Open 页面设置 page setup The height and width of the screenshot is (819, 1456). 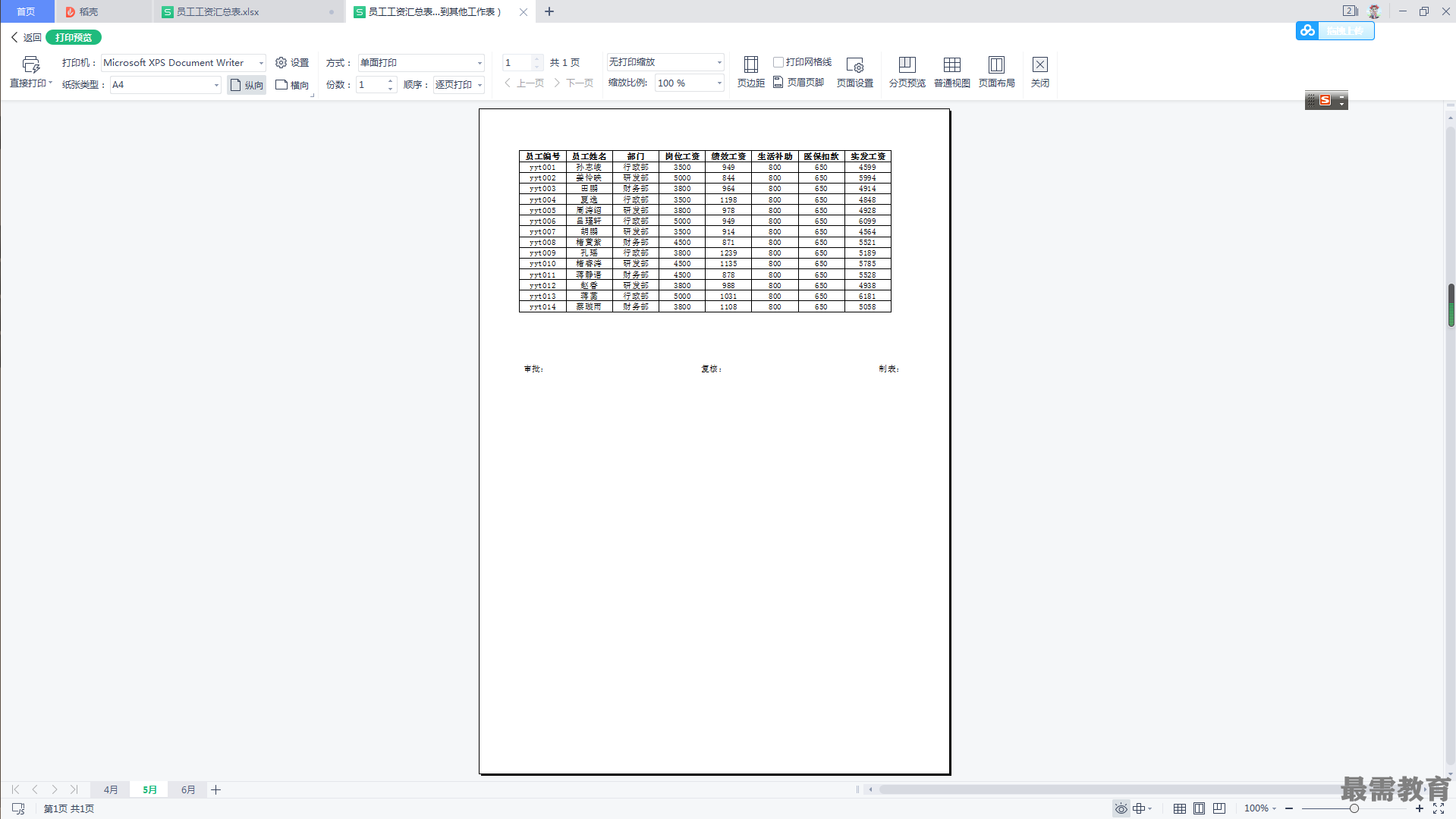click(x=854, y=72)
